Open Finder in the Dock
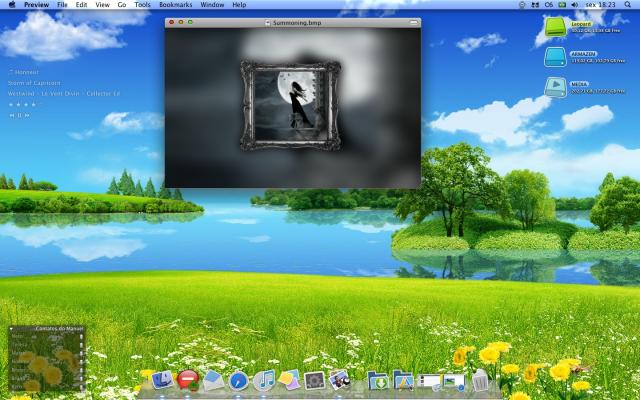Image resolution: width=640 pixels, height=400 pixels. 162,380
